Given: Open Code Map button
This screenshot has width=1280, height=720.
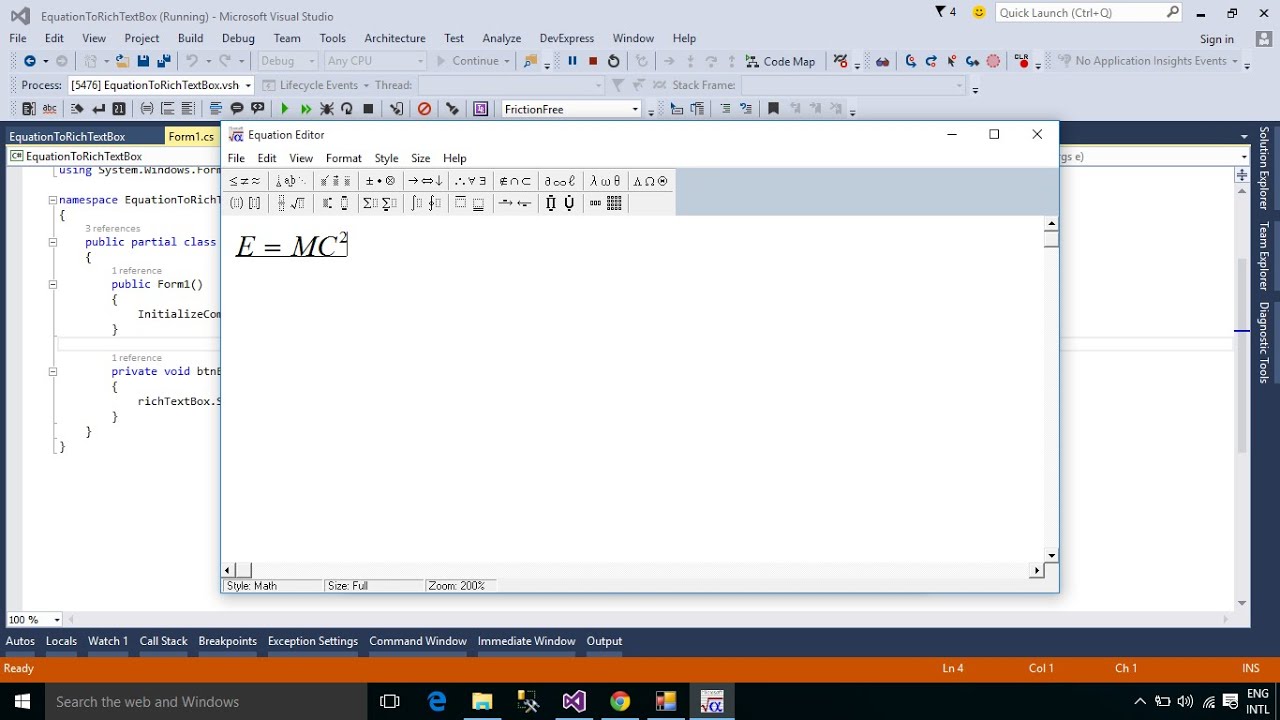Looking at the screenshot, I should pyautogui.click(x=779, y=61).
